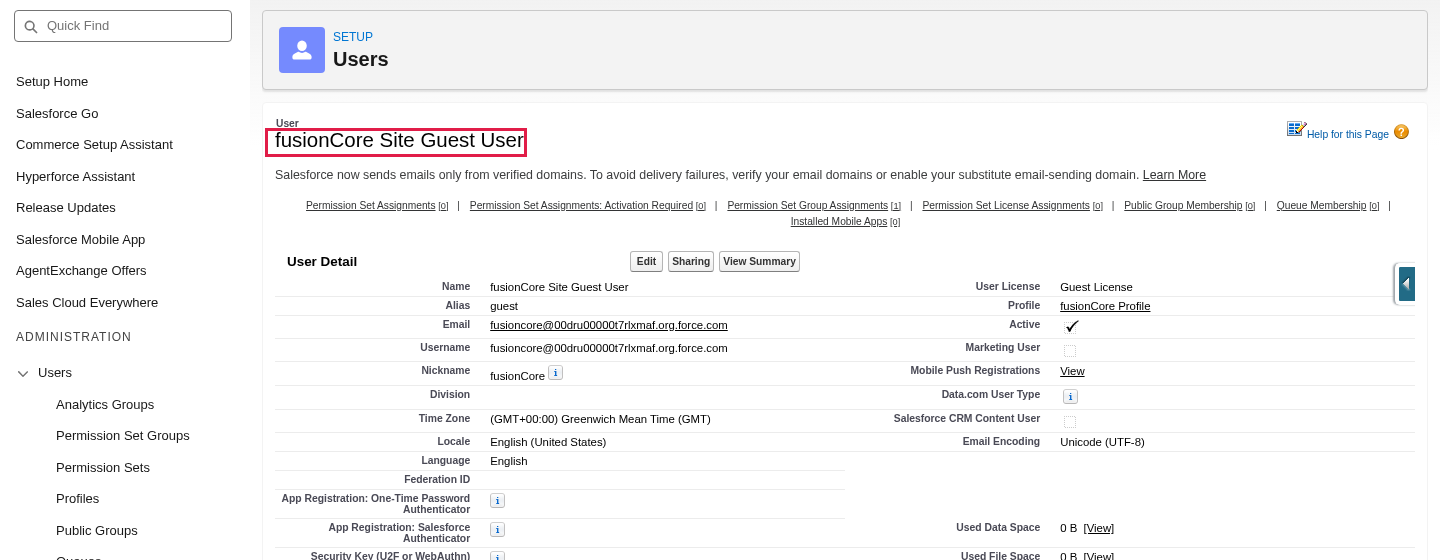
Task: Click the Help for this Page question icon
Action: pos(1401,132)
